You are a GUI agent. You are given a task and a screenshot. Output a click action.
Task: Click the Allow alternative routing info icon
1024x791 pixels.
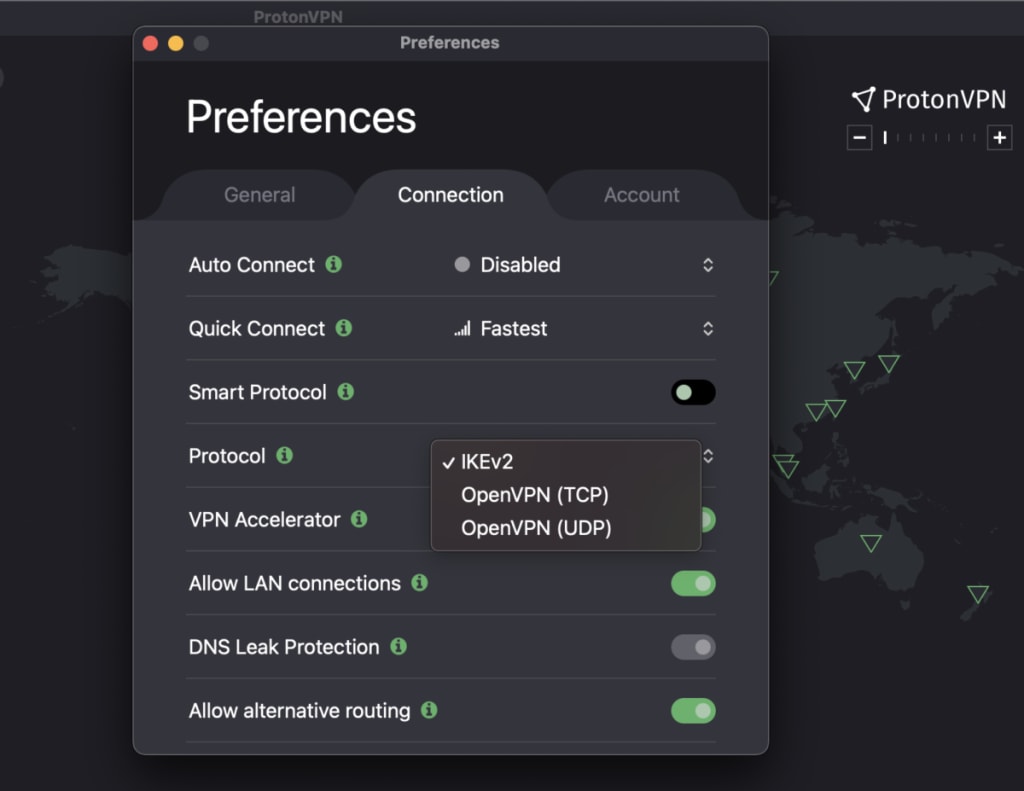429,711
